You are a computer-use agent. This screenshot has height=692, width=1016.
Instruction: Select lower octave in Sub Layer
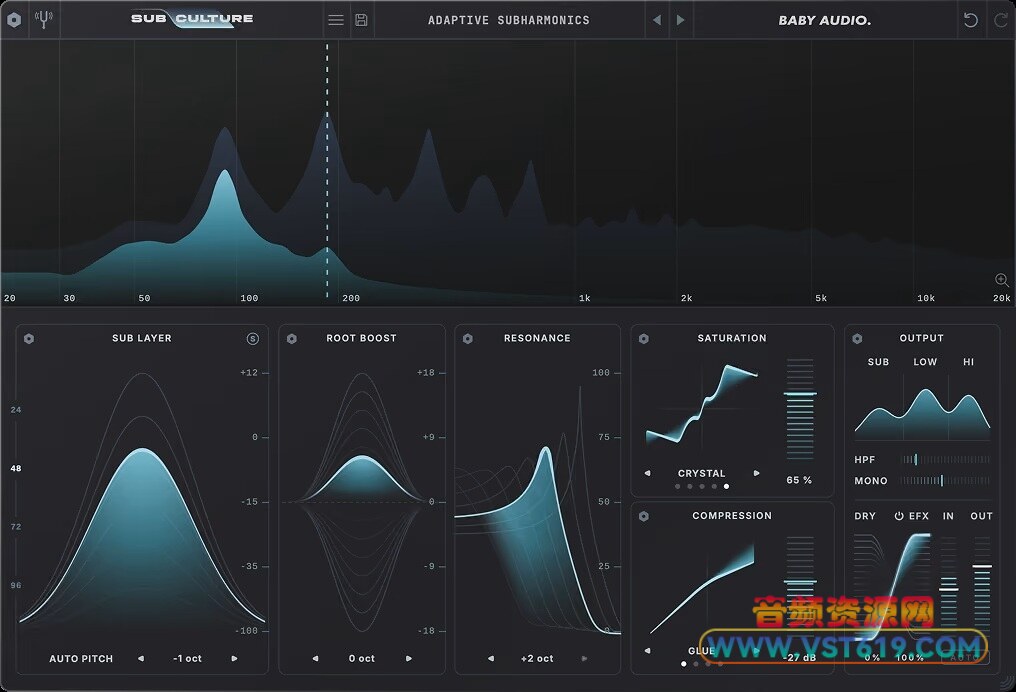141,658
